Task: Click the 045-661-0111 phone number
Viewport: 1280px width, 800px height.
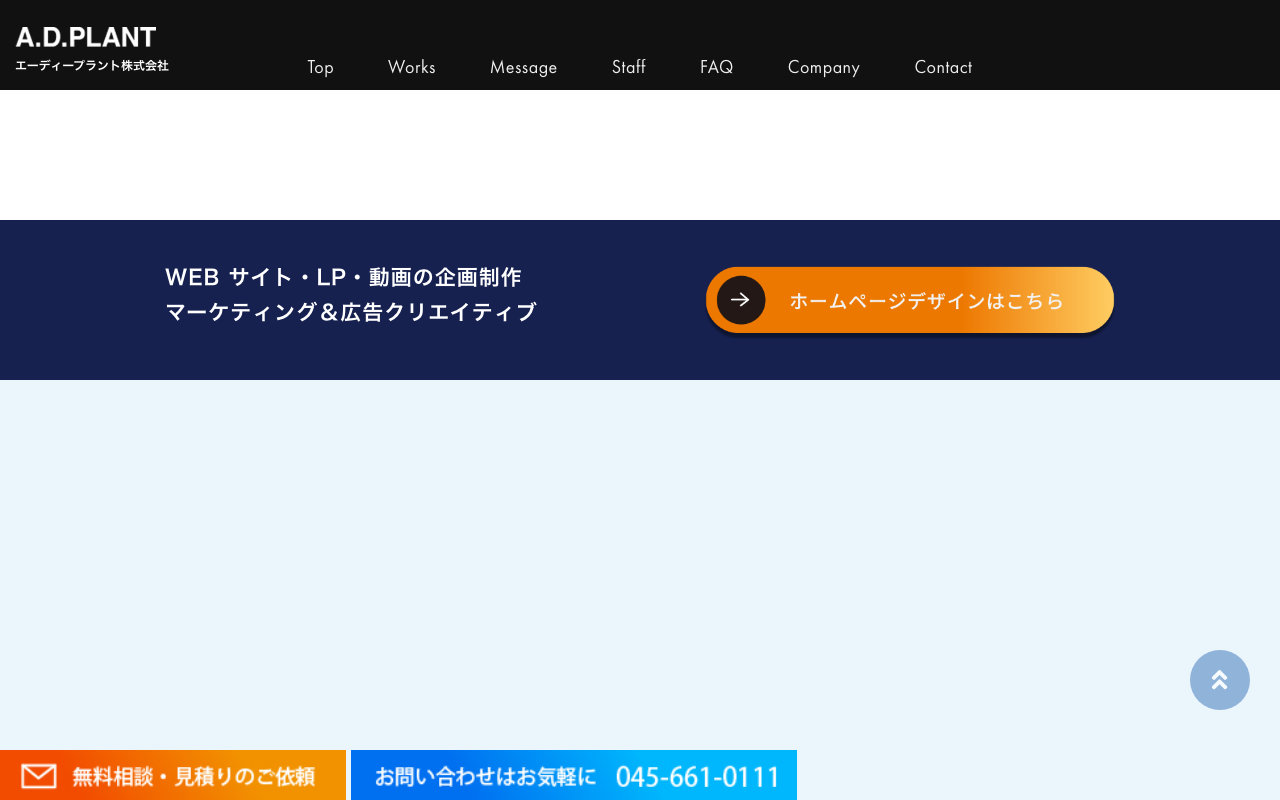Action: [x=698, y=775]
